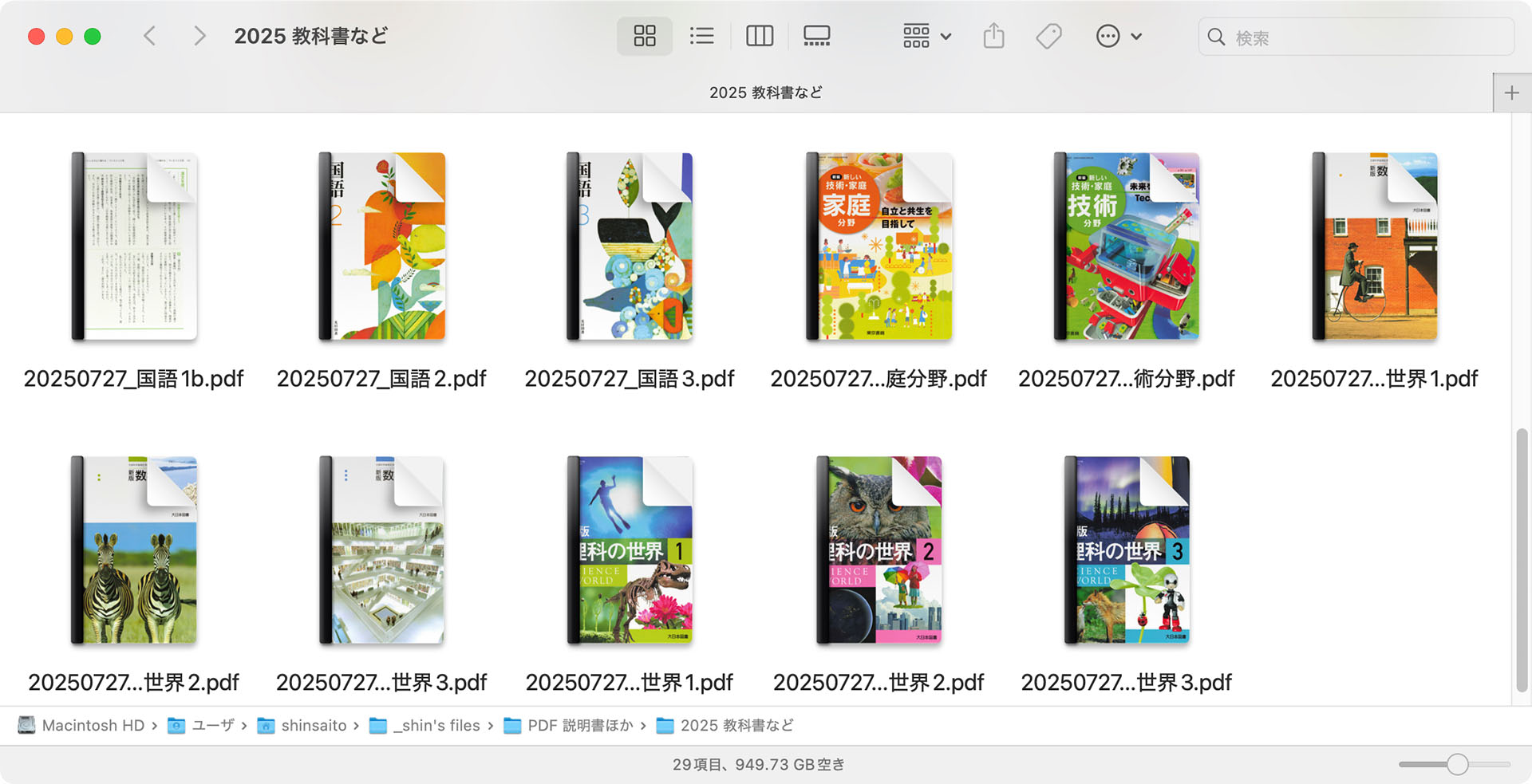Expand the chevron next to the sort icon
1532x784 pixels.
(945, 36)
